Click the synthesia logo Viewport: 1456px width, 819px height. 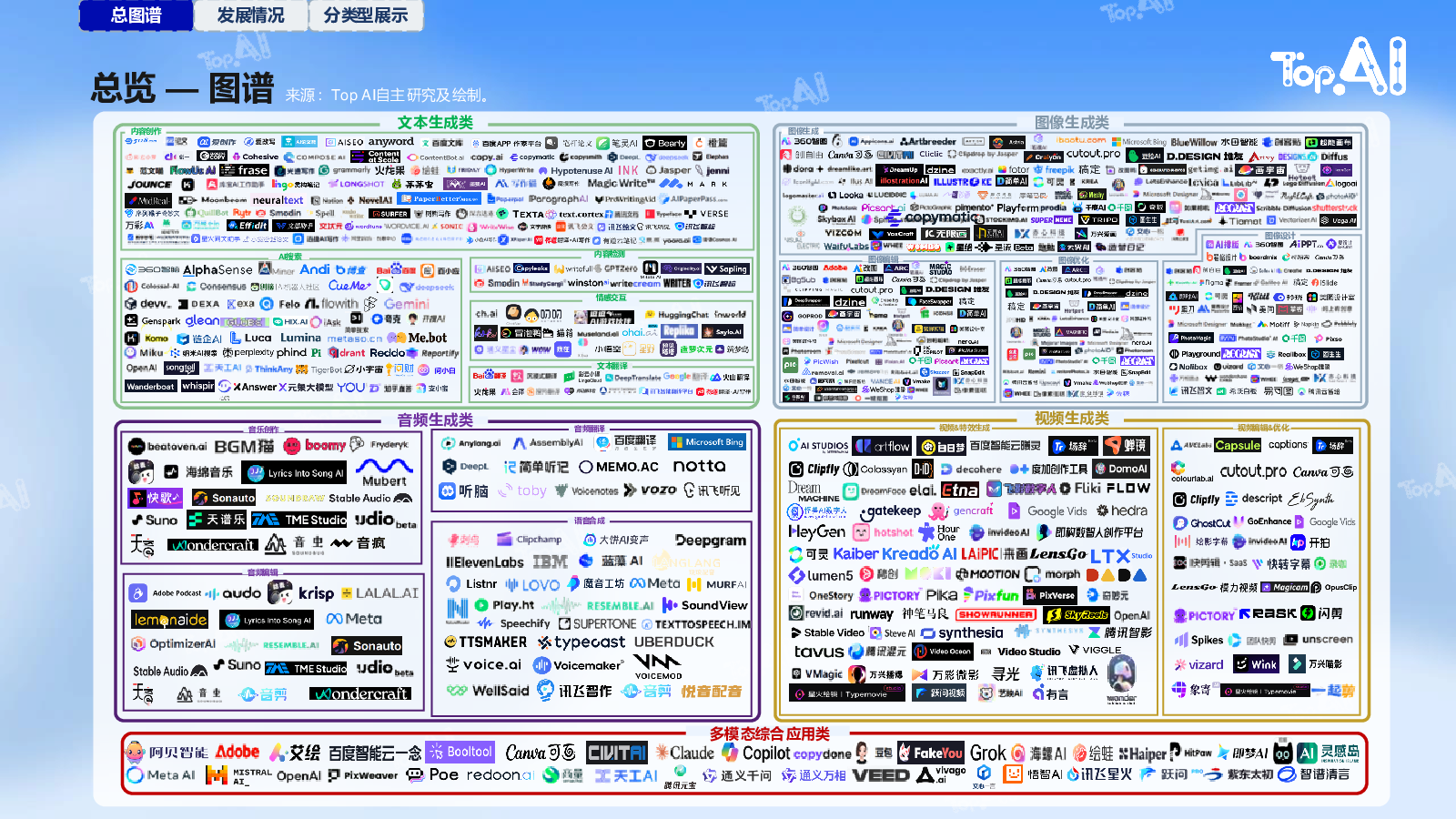point(962,633)
